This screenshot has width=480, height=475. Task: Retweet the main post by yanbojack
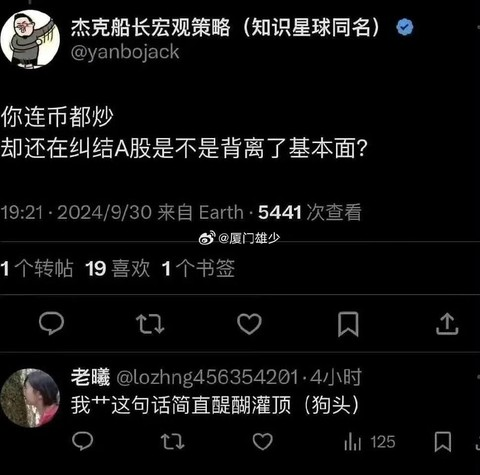[x=150, y=324]
